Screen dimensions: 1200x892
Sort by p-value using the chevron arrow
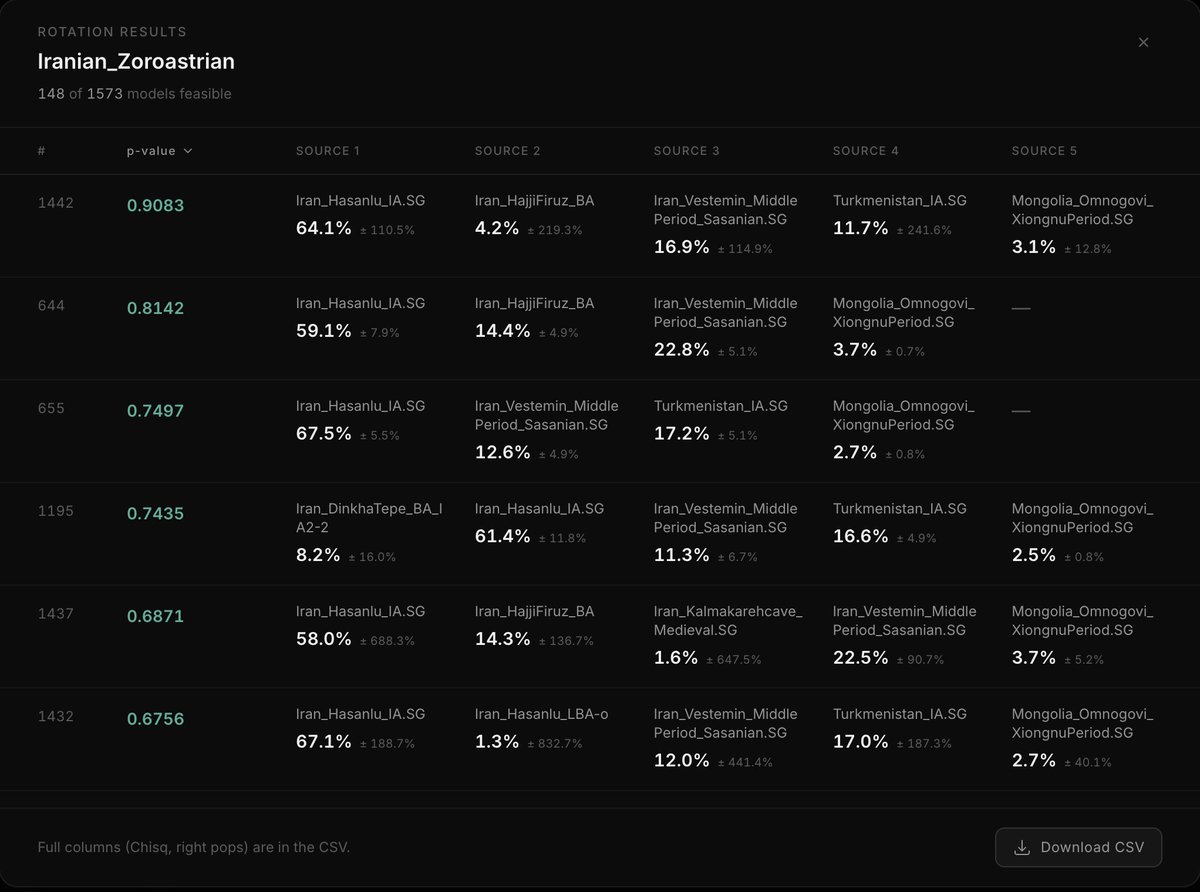click(188, 151)
